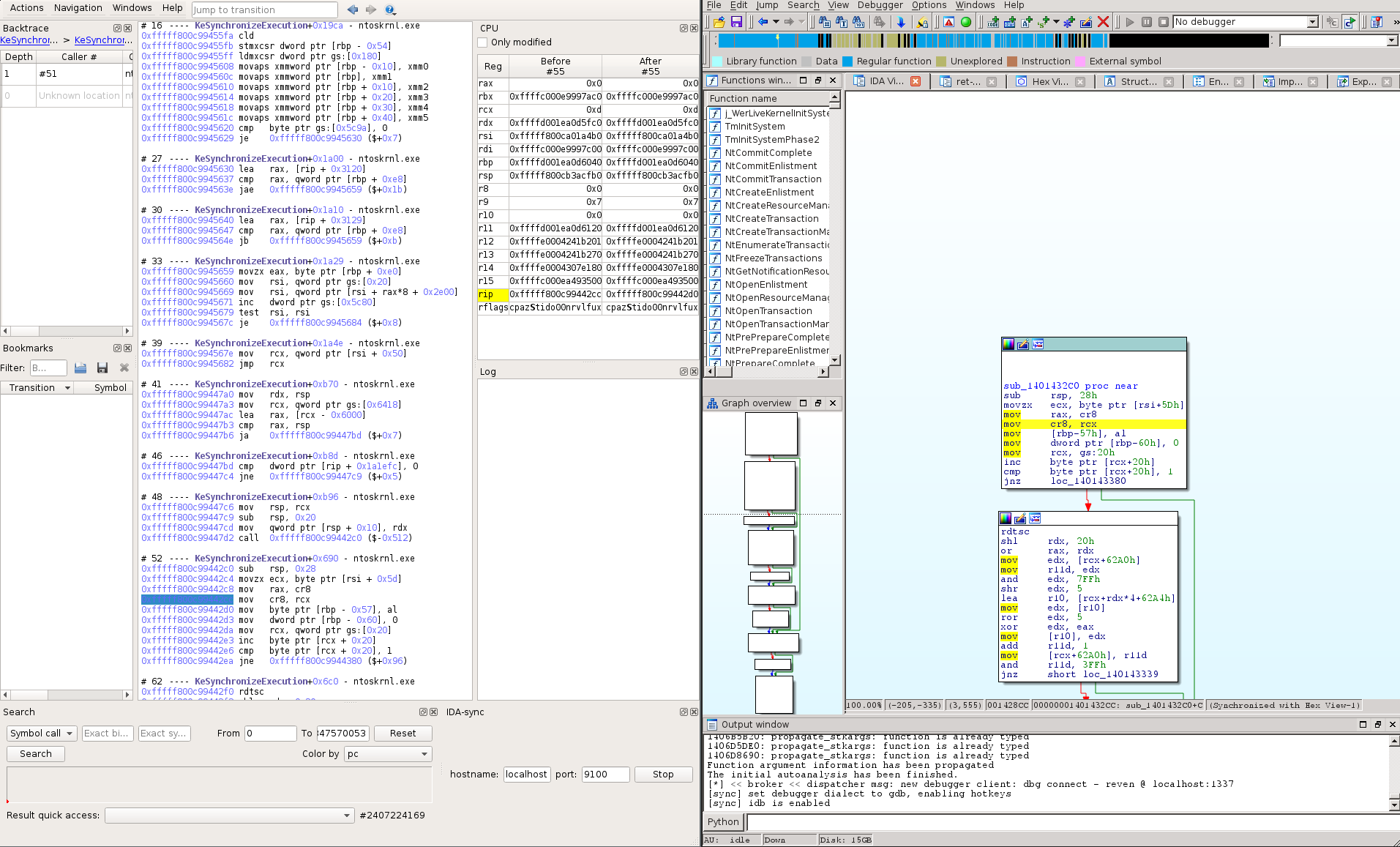Click the Jump to transition input field

263,10
